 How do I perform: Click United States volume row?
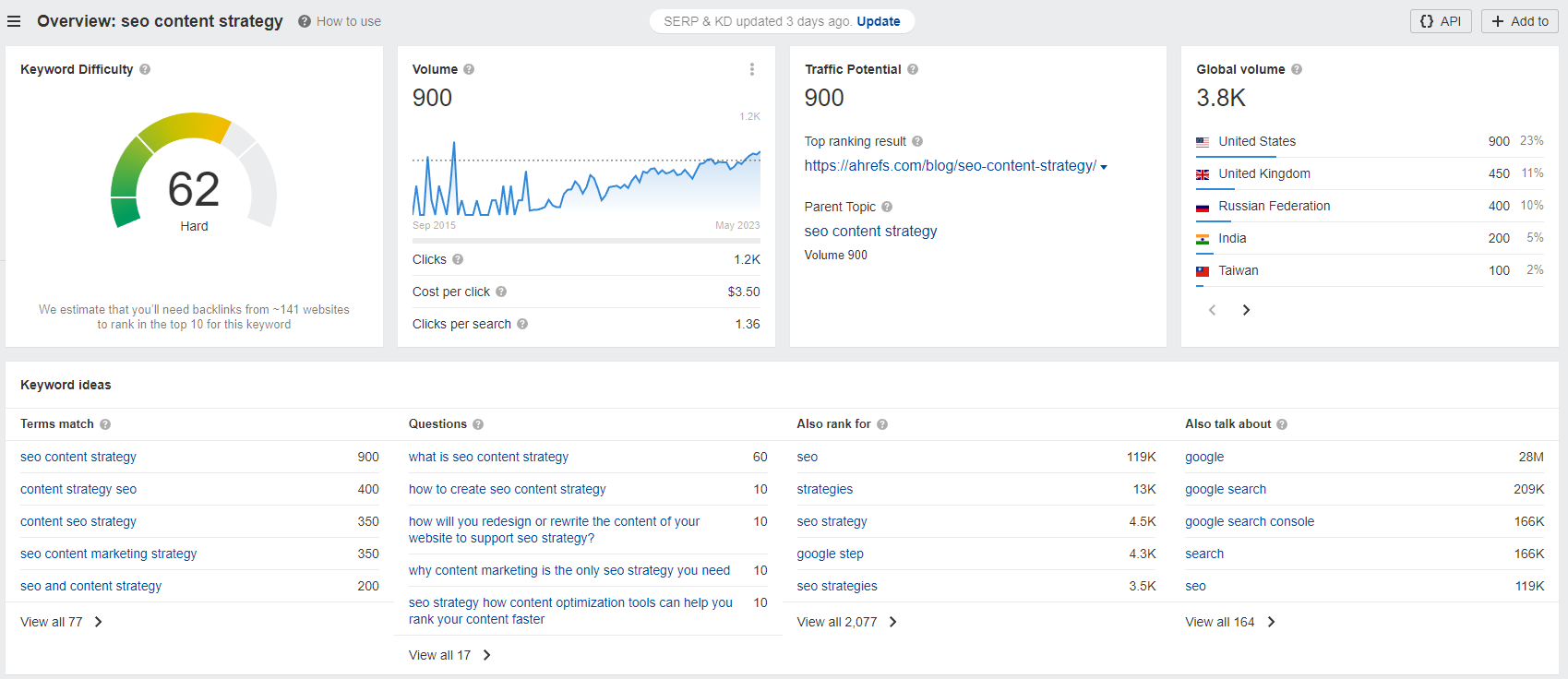click(x=1370, y=141)
